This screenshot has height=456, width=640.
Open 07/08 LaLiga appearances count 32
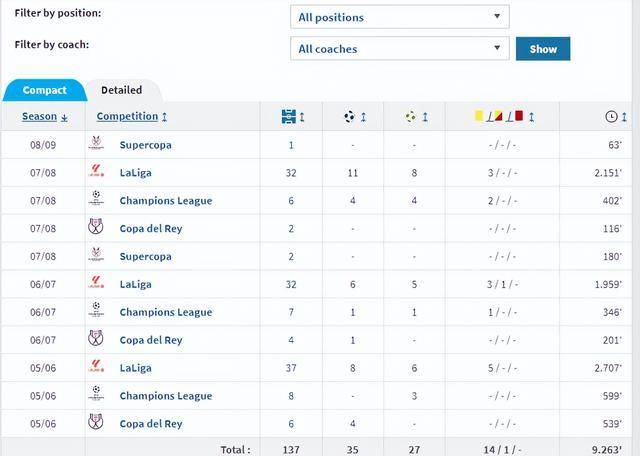[291, 173]
